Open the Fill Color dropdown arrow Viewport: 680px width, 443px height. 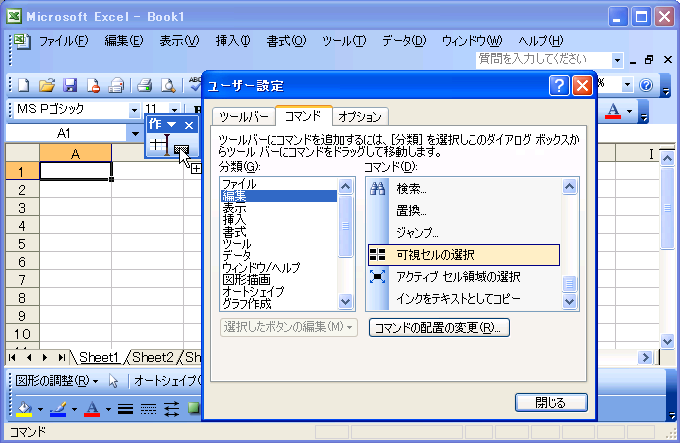click(40, 409)
